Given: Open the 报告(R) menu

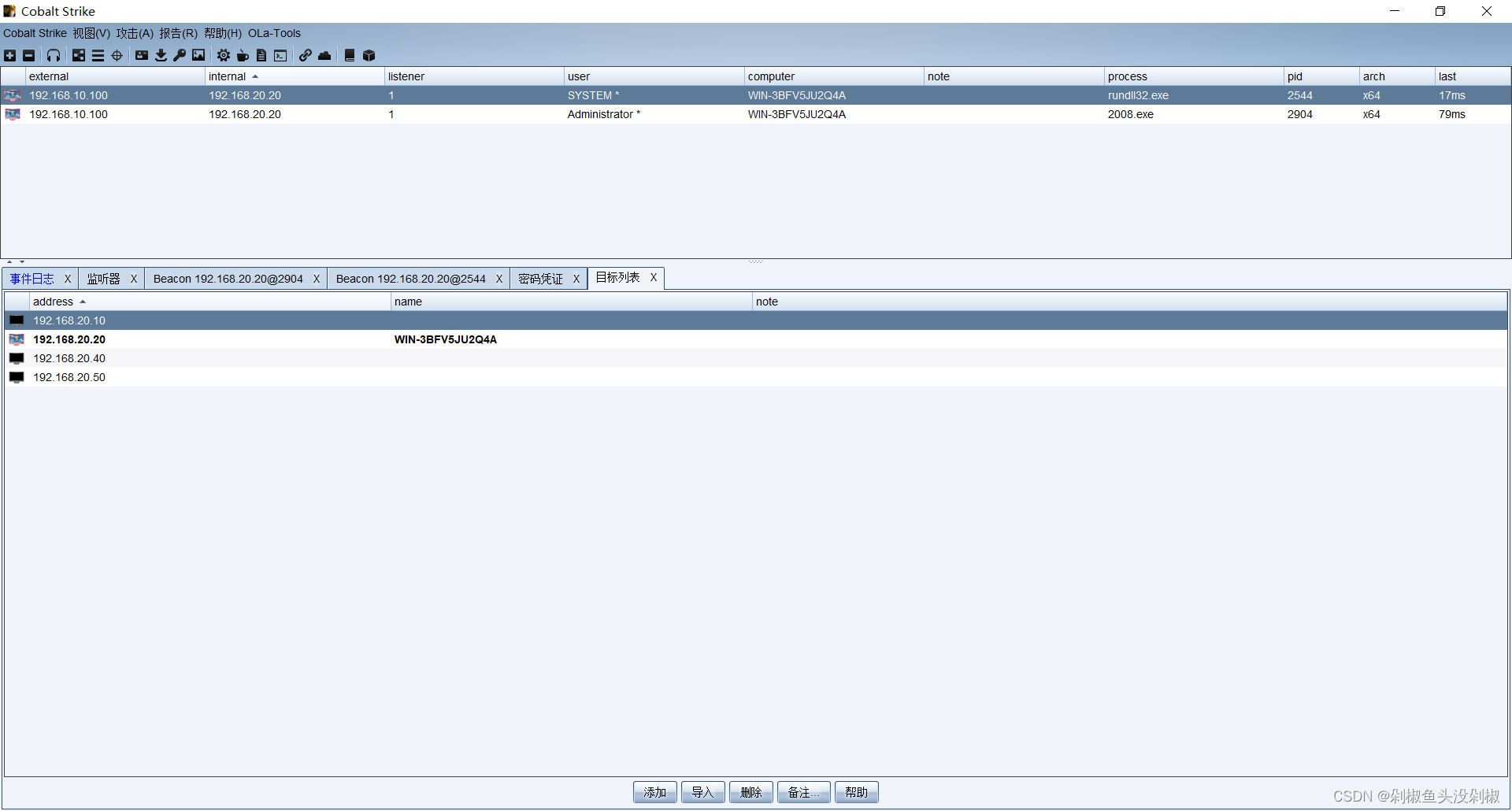Looking at the screenshot, I should tap(178, 33).
